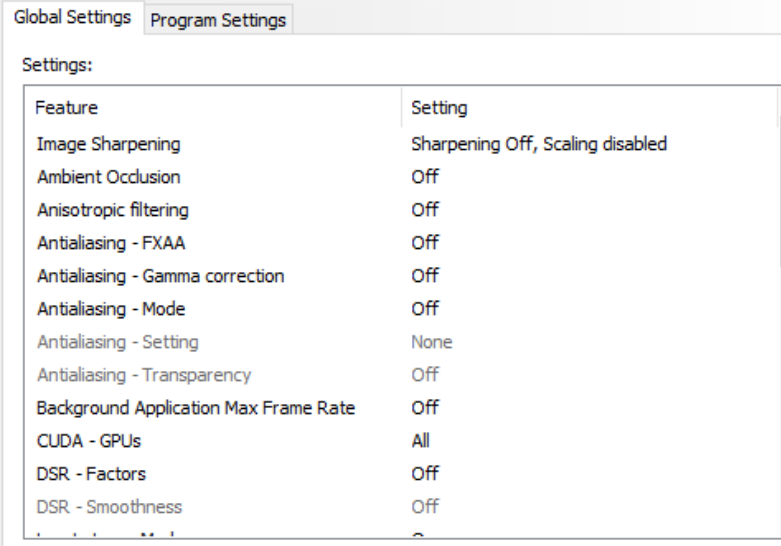Select Background Application Max Frame Rate

pyautogui.click(x=196, y=408)
